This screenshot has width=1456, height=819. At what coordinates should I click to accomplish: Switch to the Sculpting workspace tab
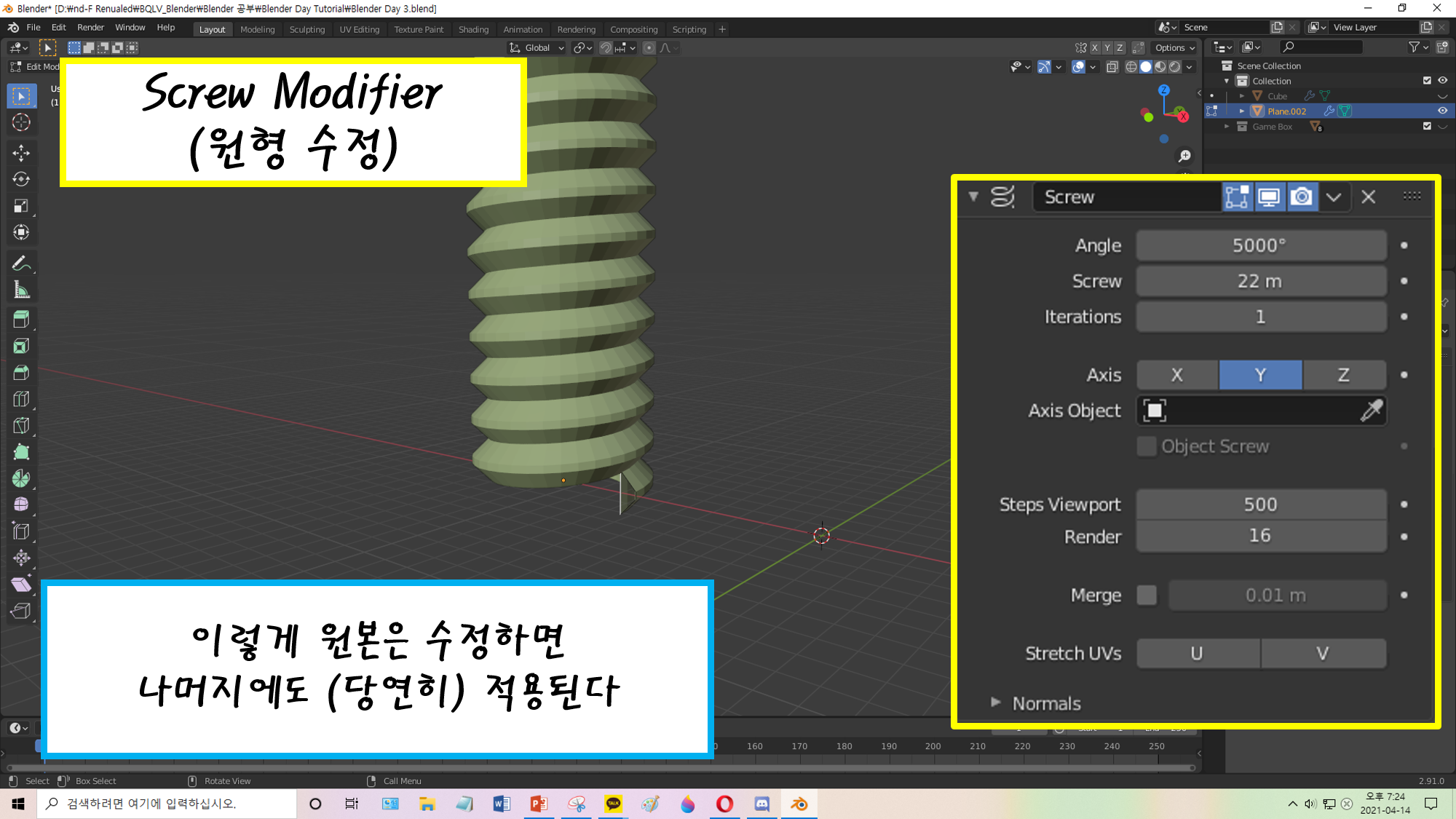coord(306,30)
